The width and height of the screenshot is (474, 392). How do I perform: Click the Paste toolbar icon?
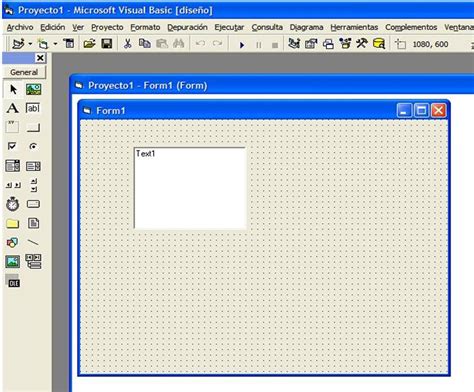(x=162, y=44)
